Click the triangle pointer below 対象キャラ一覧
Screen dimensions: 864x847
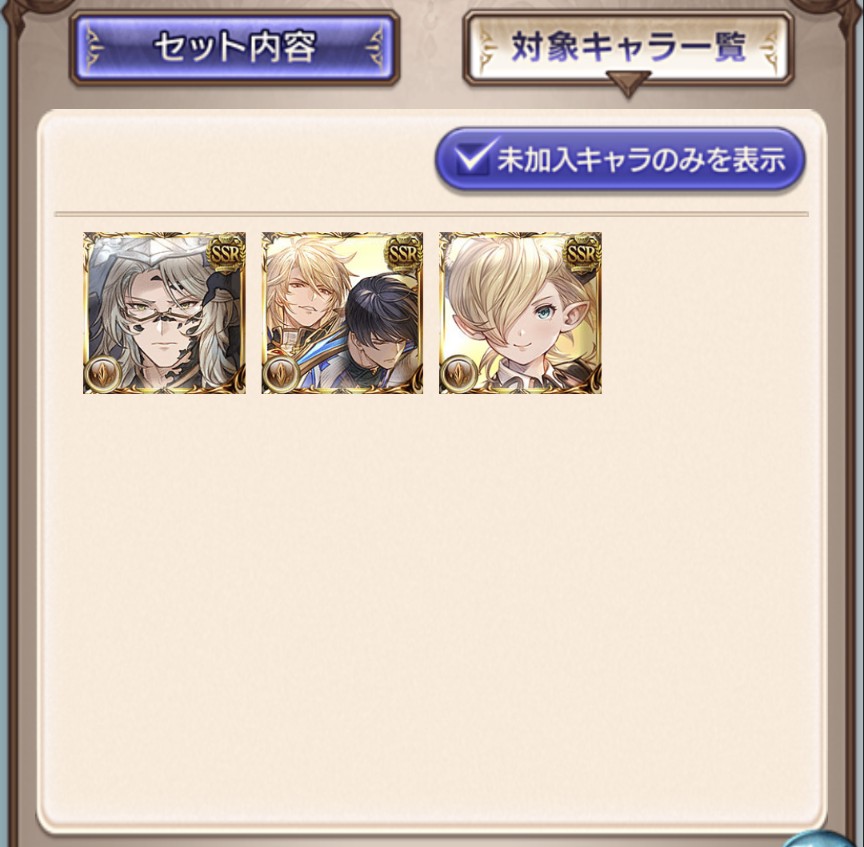[x=628, y=85]
